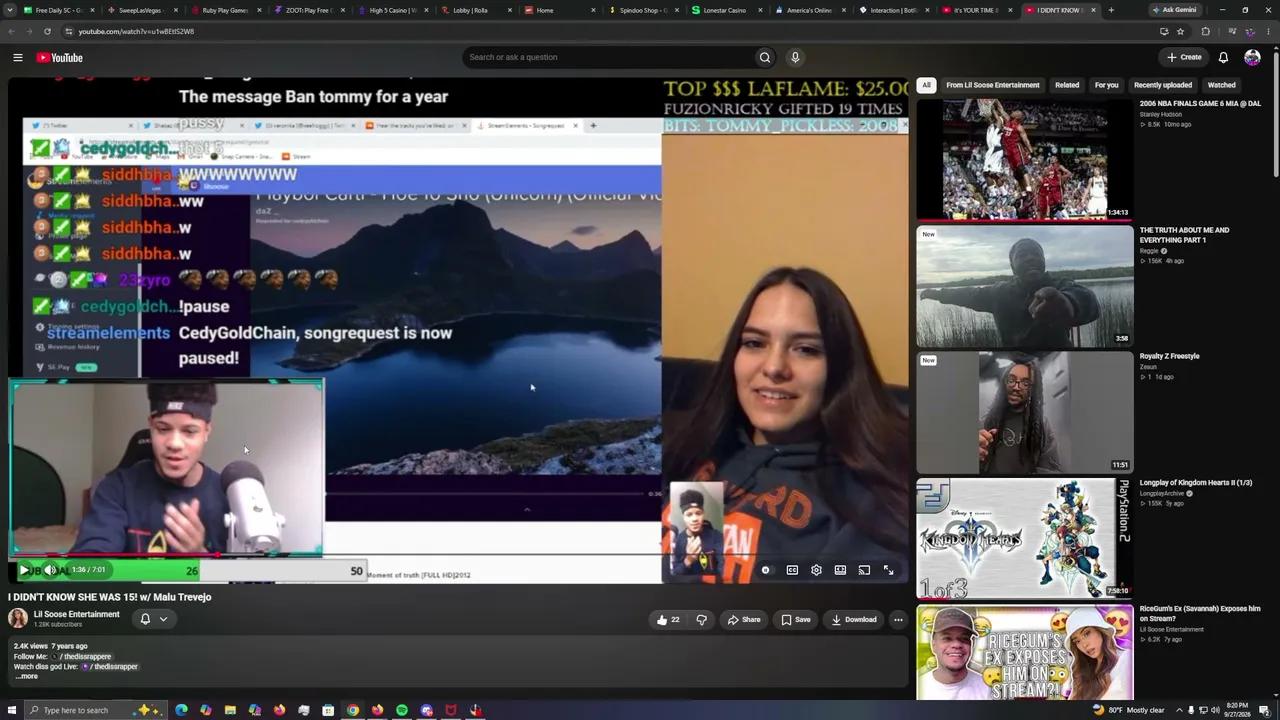This screenshot has width=1280, height=720.
Task: Start voice search with the microphone
Action: (795, 57)
